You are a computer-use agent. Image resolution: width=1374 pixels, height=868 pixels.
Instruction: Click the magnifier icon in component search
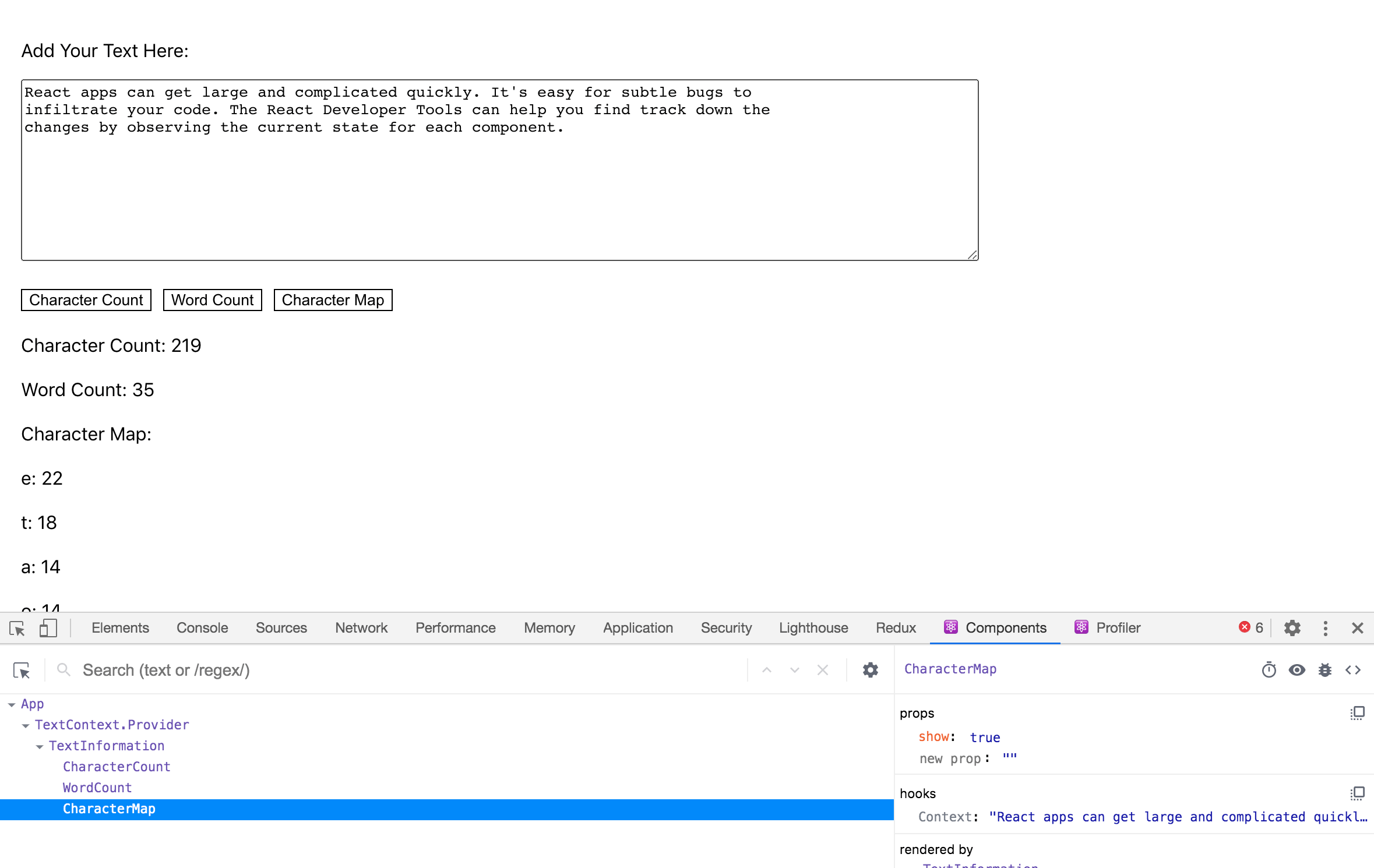(x=64, y=670)
